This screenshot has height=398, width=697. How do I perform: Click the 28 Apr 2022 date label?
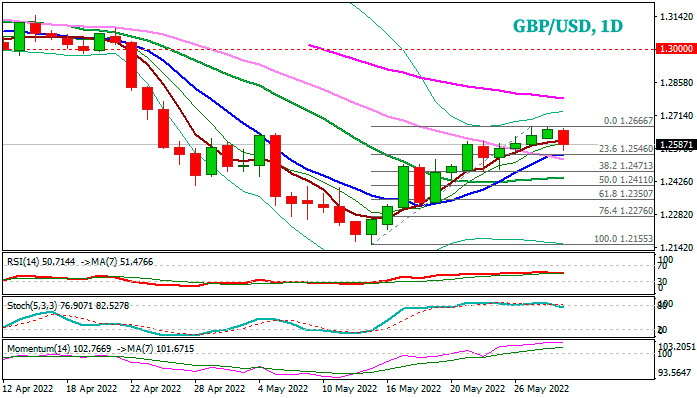pyautogui.click(x=220, y=389)
